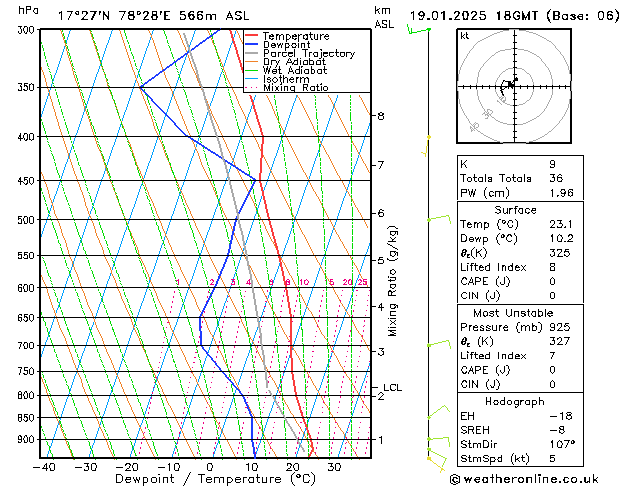The image size is (629, 486).
Task: Click the Dewp (°C) value 10.2
Action: point(561,239)
